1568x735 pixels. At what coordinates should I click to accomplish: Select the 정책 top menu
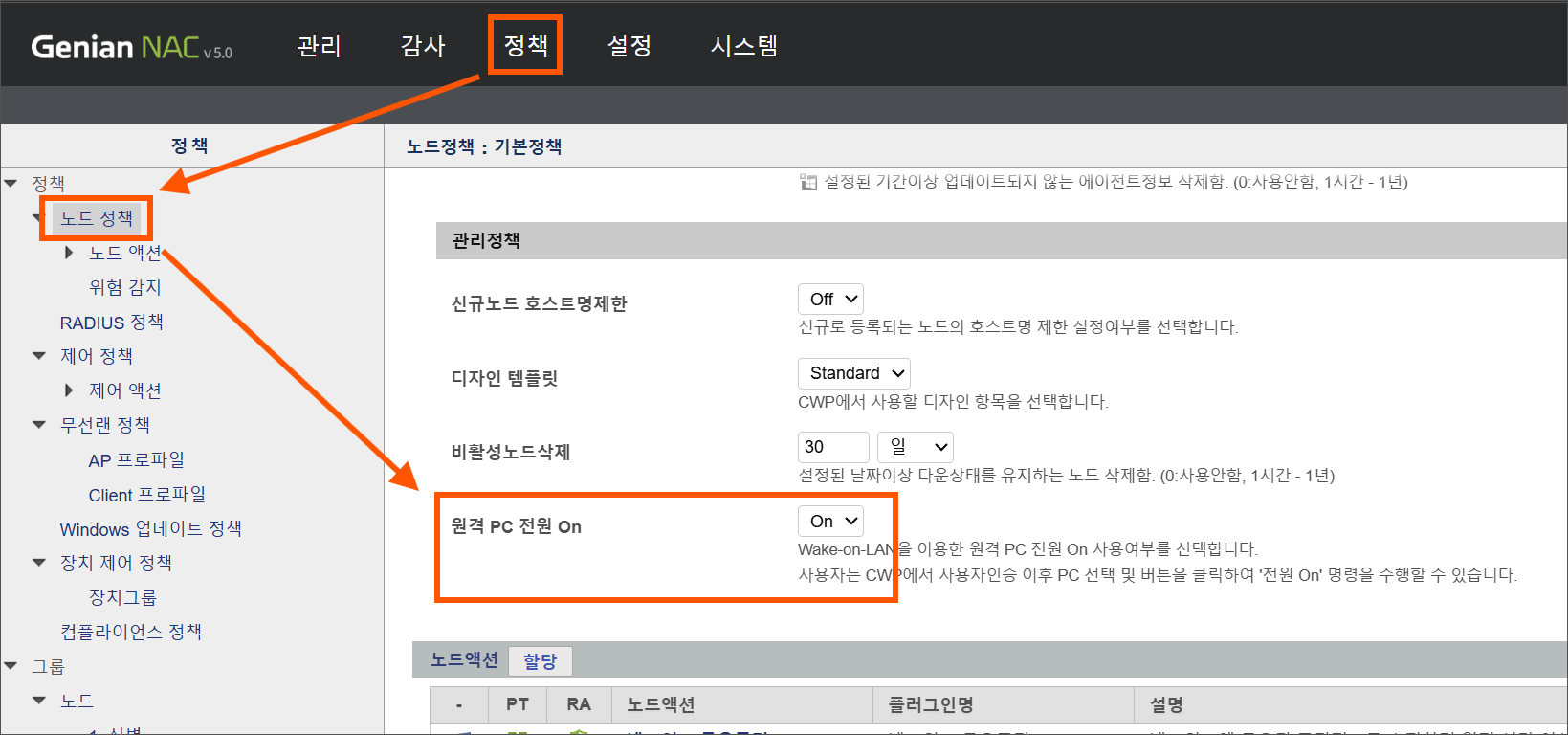click(x=525, y=46)
